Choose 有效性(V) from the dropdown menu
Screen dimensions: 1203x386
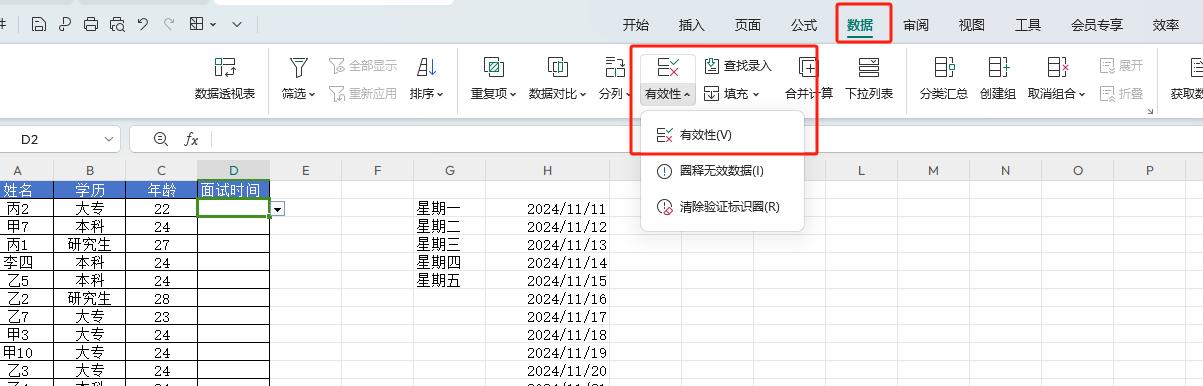722,134
